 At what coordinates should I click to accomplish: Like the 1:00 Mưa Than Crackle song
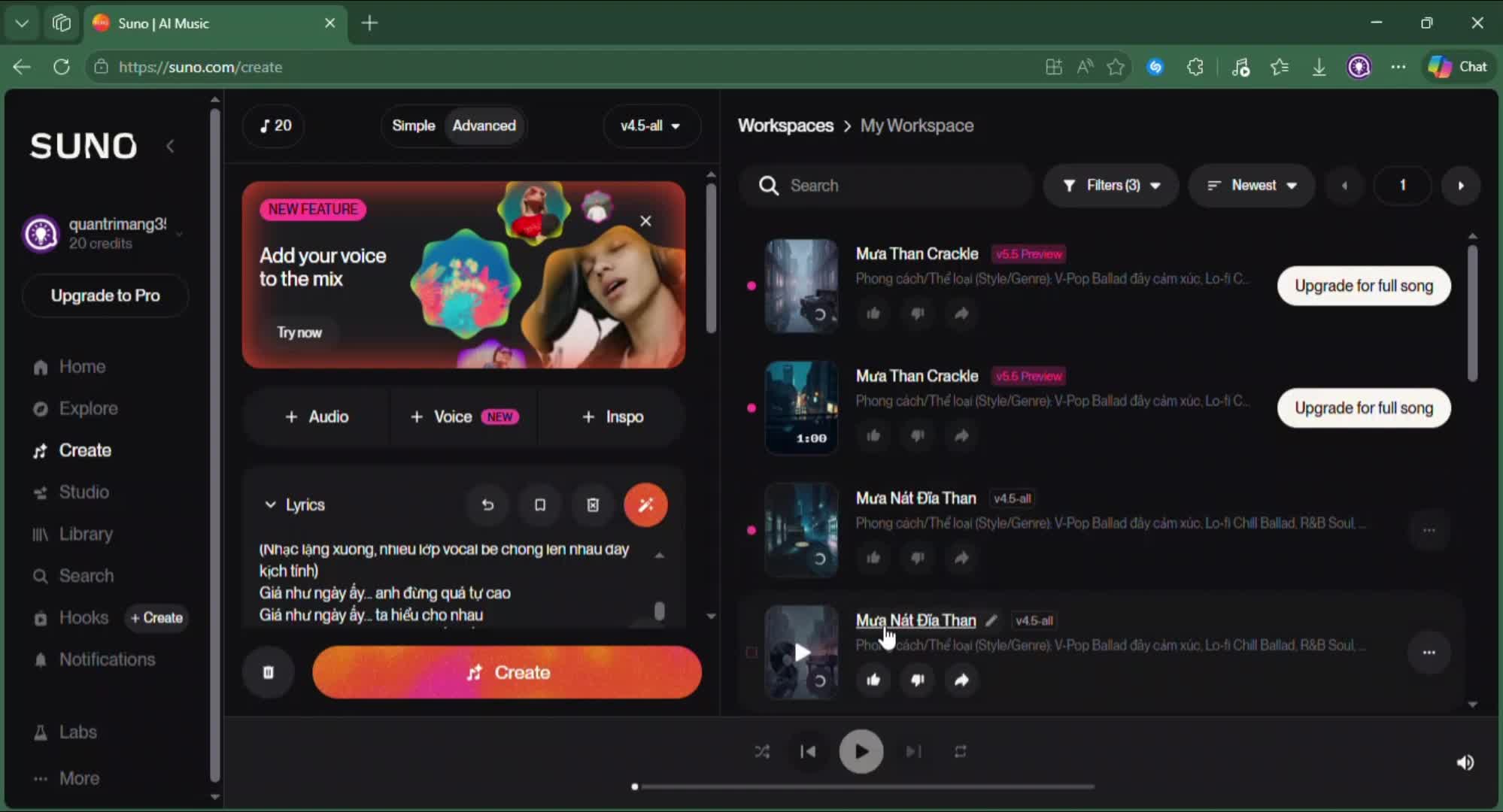coord(873,436)
